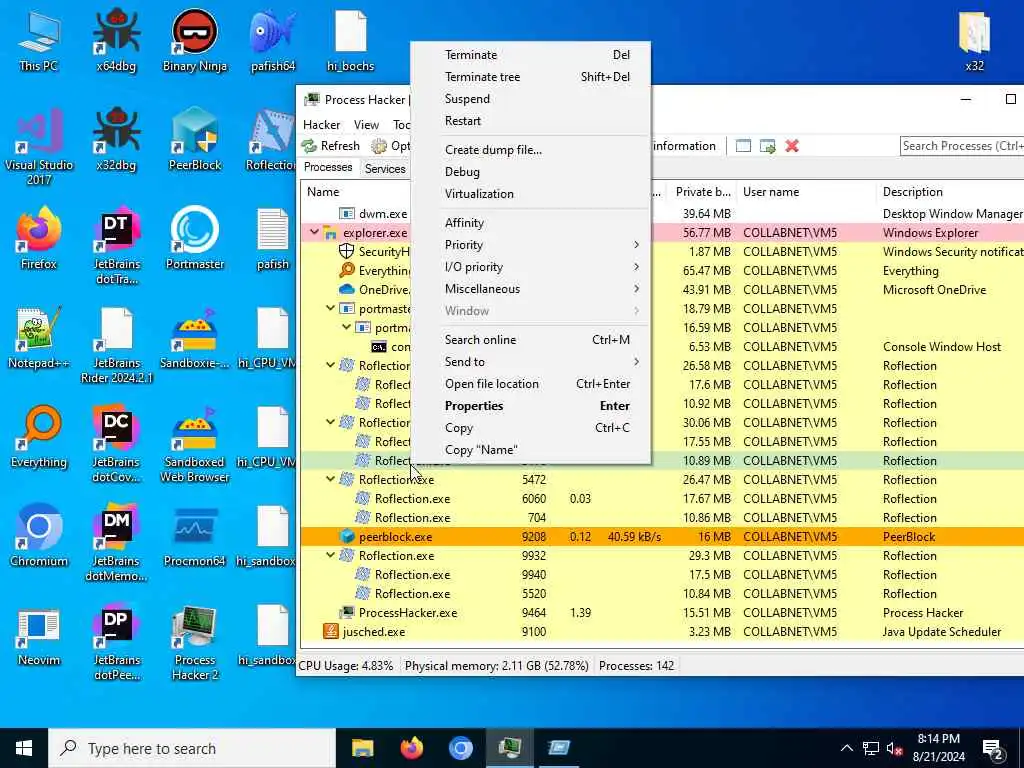Select the hi_bochs file icon
The width and height of the screenshot is (1024, 768).
point(351,38)
